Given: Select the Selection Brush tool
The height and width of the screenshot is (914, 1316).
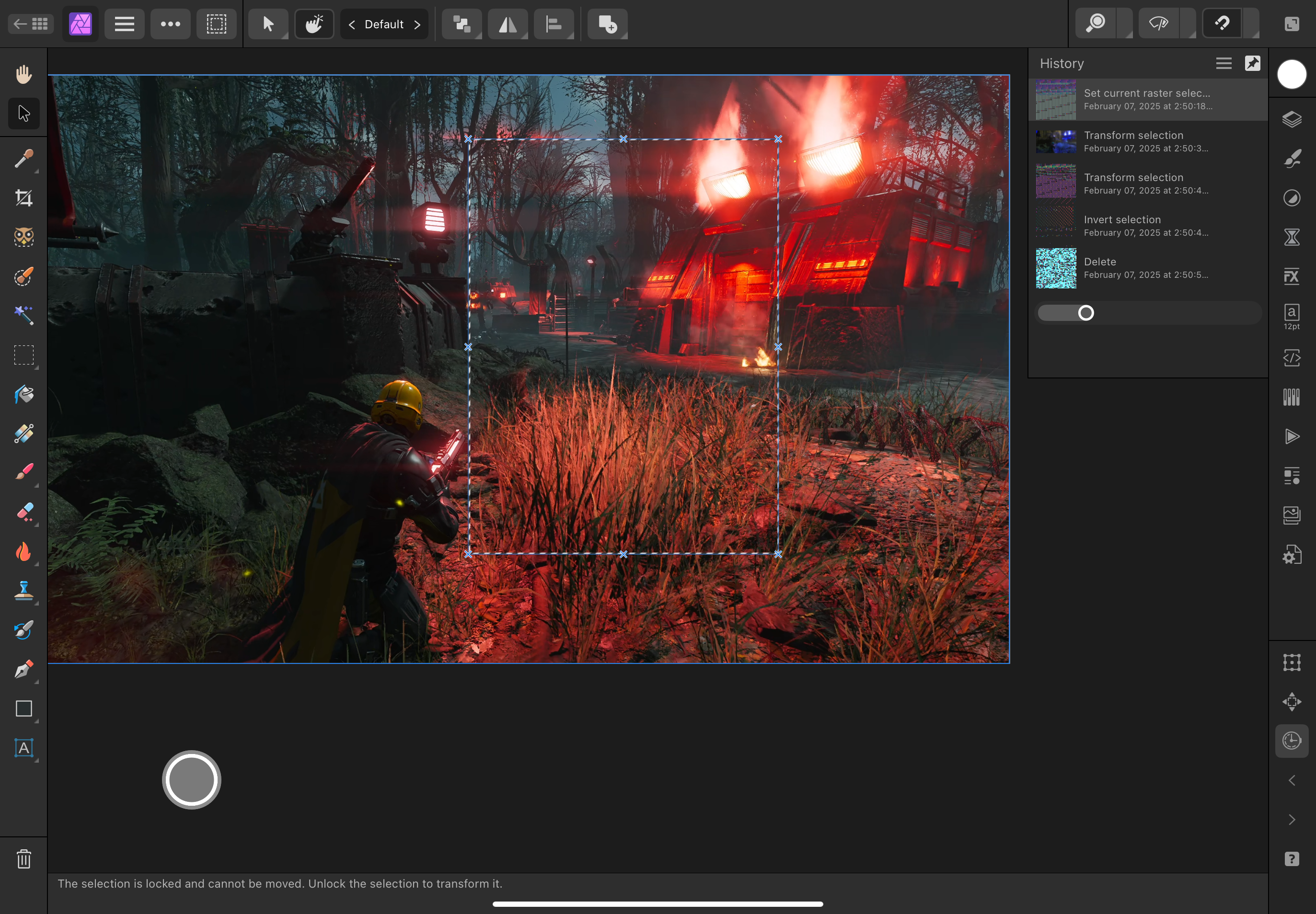Looking at the screenshot, I should [x=23, y=276].
